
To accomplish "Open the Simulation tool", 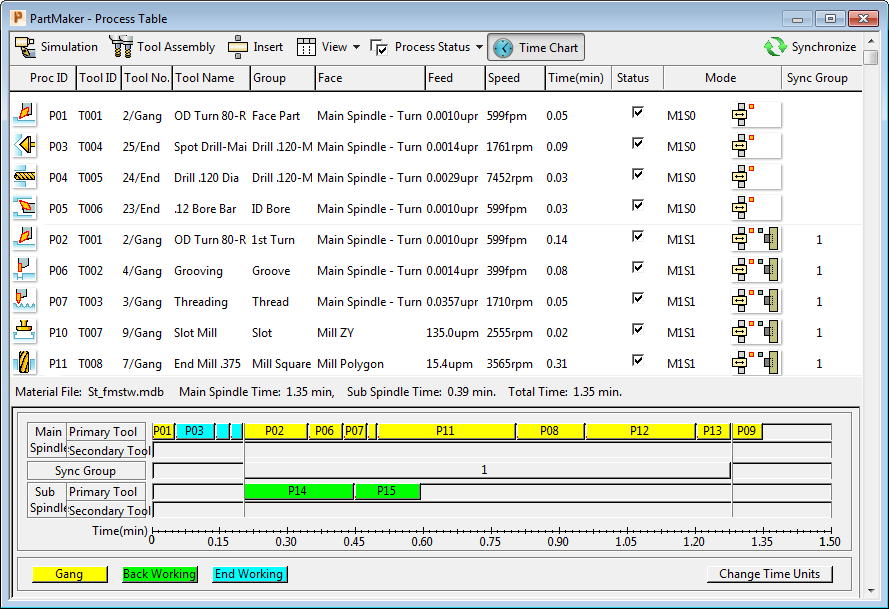I will click(56, 47).
